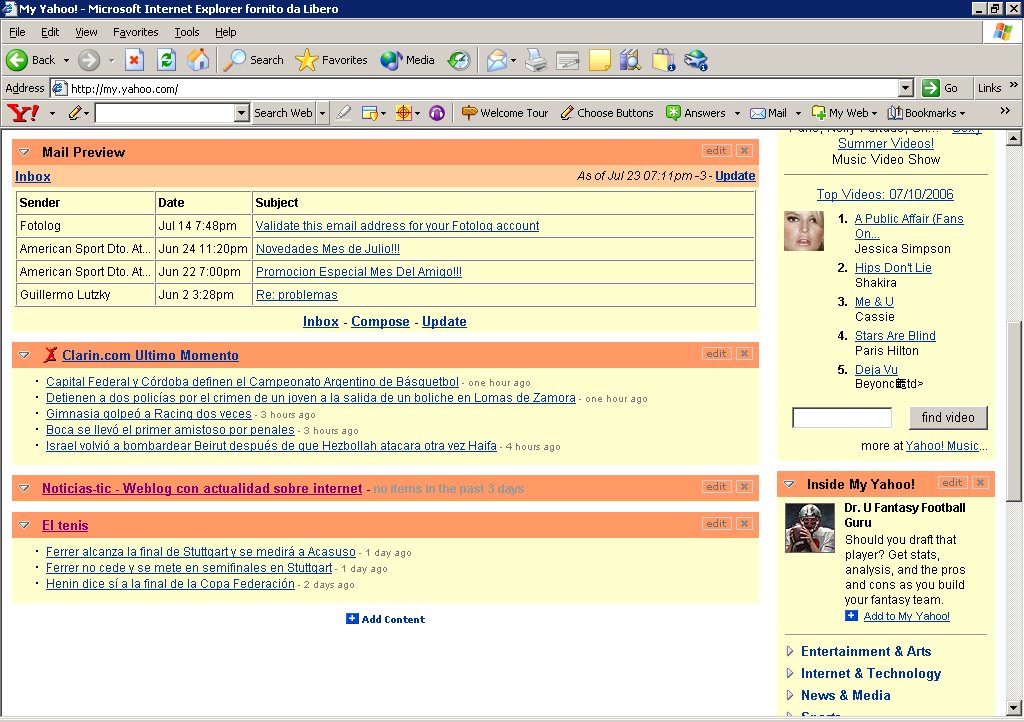Open the Search pane in IE toolbar

tap(253, 60)
